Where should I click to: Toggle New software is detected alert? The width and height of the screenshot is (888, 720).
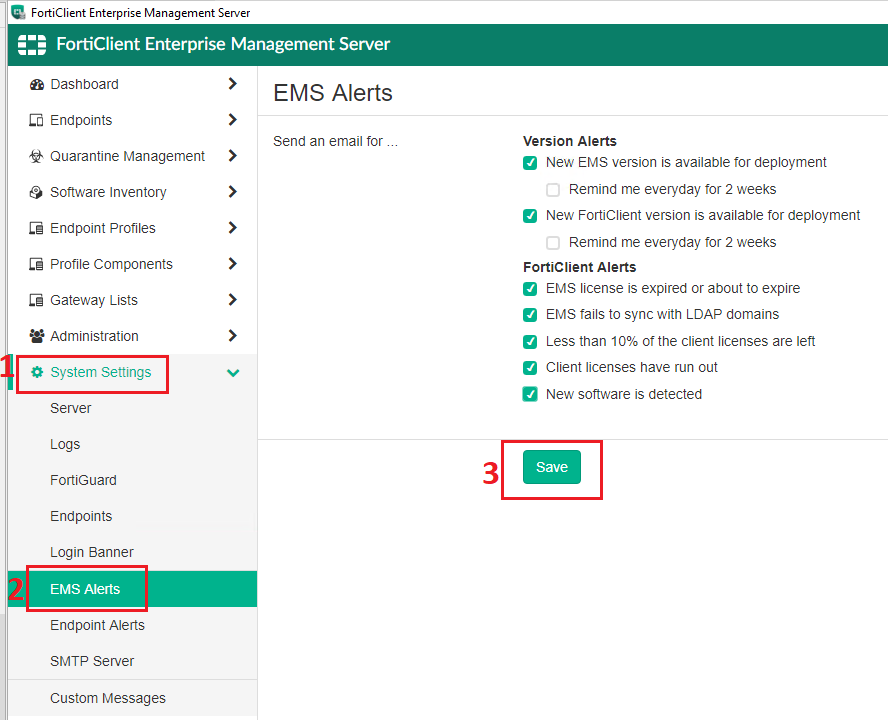pyautogui.click(x=530, y=394)
